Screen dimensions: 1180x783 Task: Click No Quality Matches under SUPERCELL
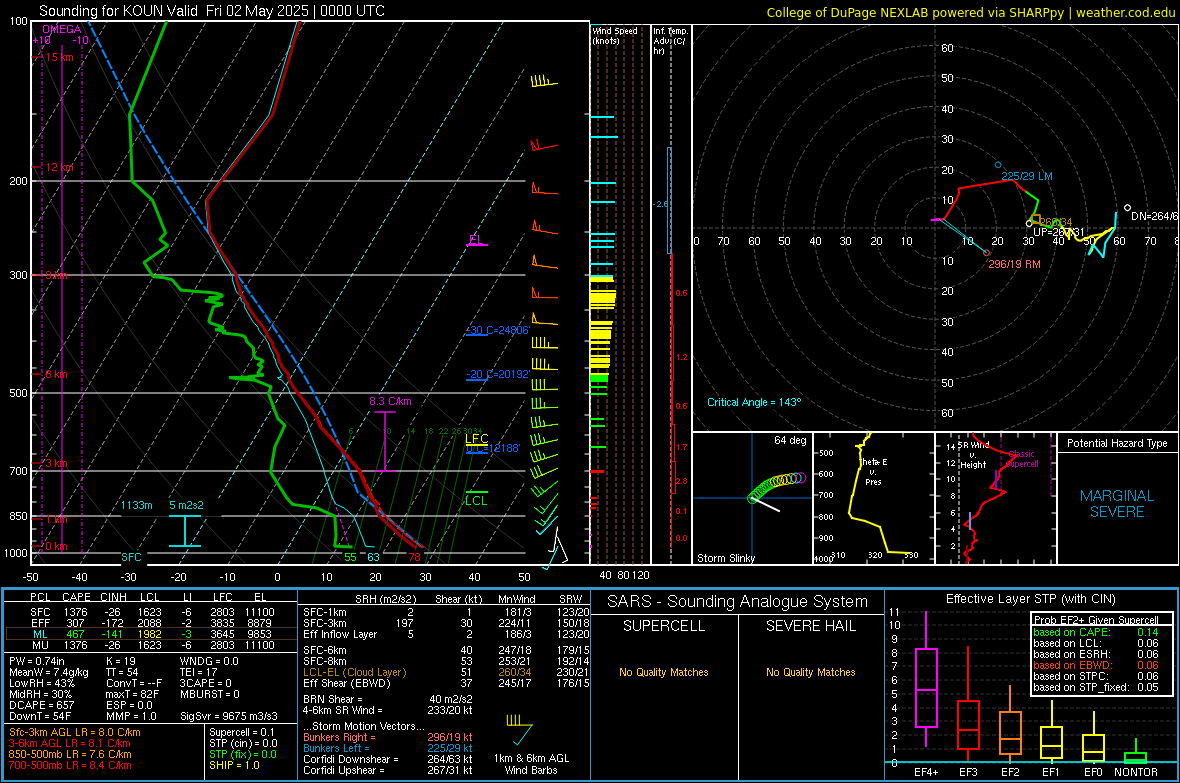point(664,672)
